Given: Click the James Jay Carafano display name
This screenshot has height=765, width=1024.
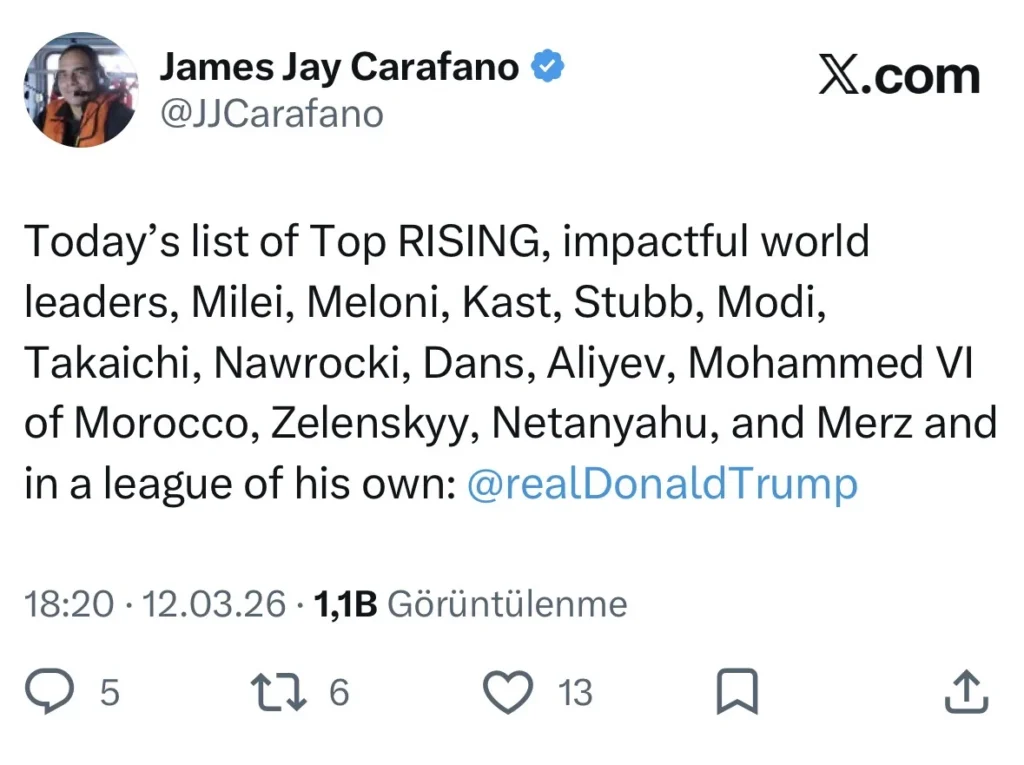Looking at the screenshot, I should 340,67.
